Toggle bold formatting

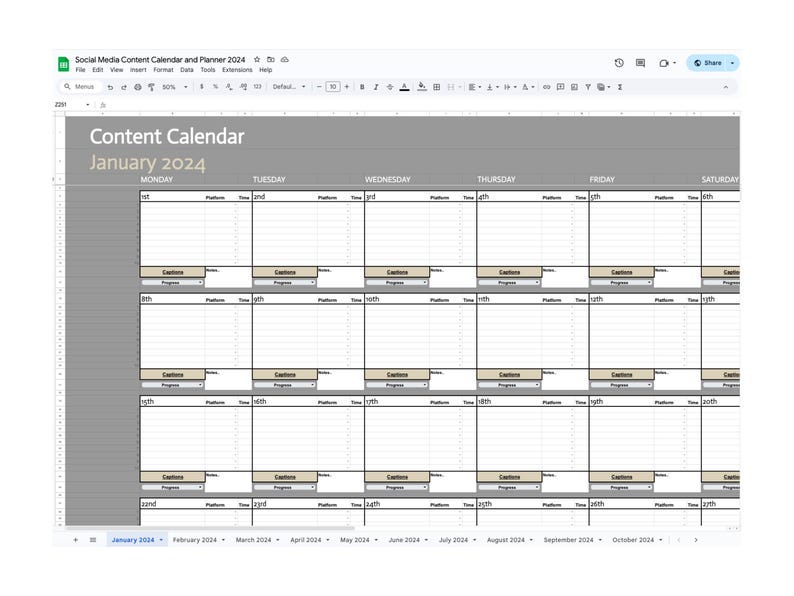click(x=362, y=87)
